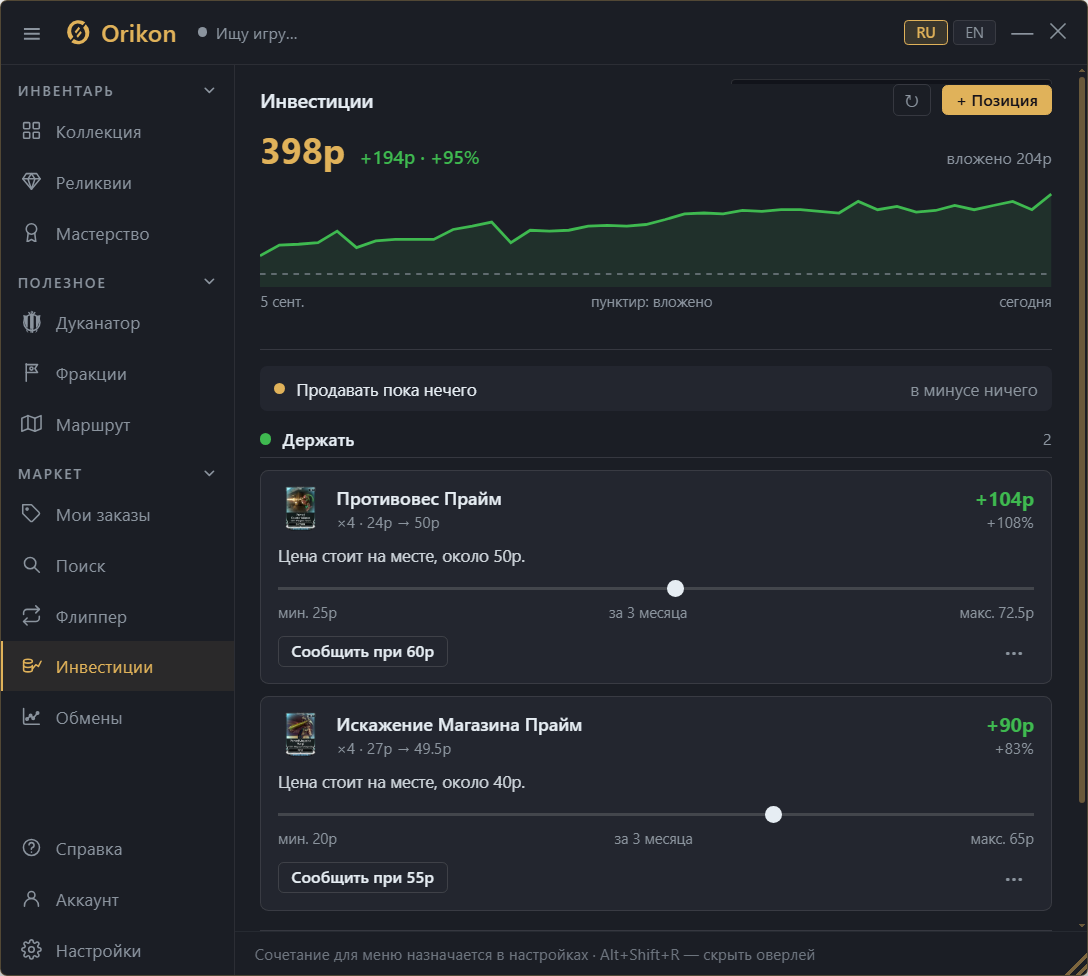
Task: Click the Противовес Прайм price slider handle
Action: (x=675, y=588)
